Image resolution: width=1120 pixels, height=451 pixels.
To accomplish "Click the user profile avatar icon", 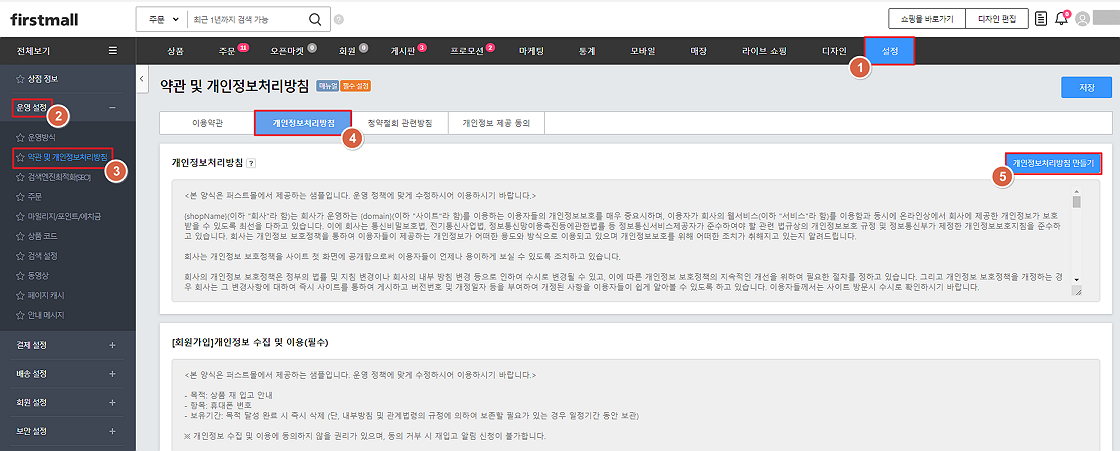I will [1083, 19].
